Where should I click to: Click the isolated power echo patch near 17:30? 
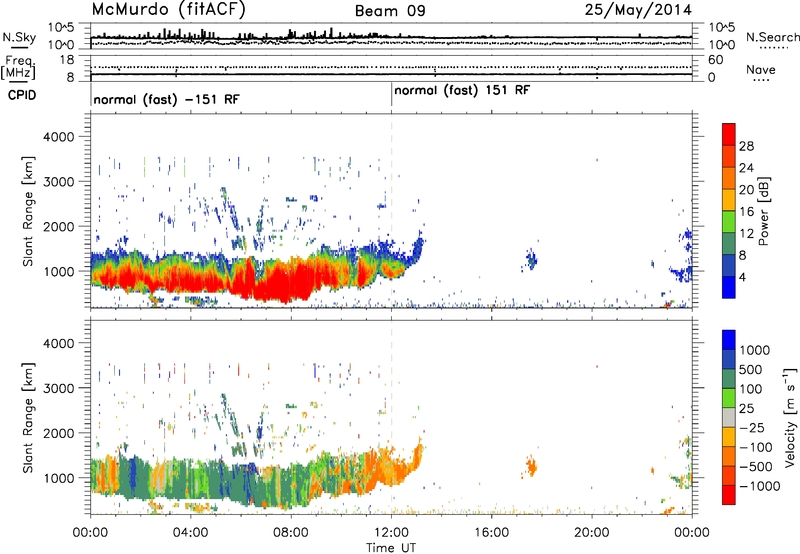click(531, 260)
